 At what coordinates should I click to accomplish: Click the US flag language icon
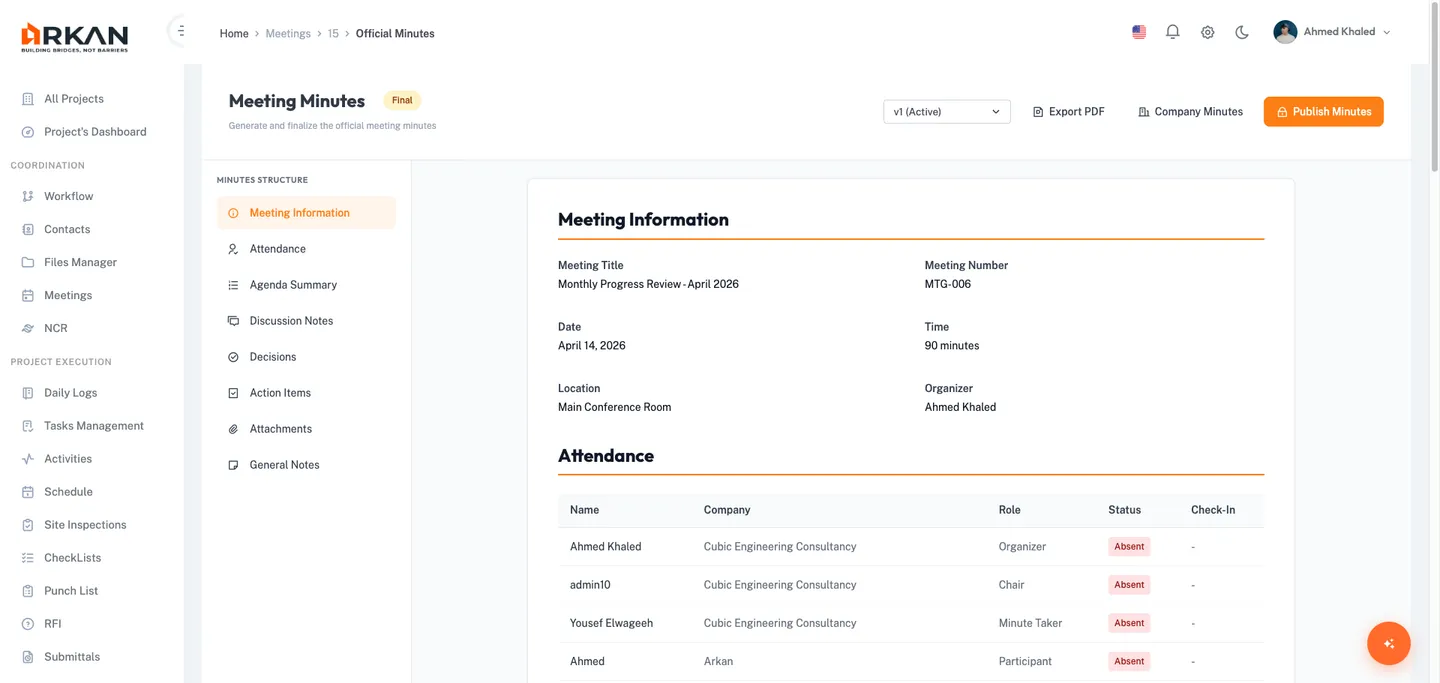point(1139,32)
